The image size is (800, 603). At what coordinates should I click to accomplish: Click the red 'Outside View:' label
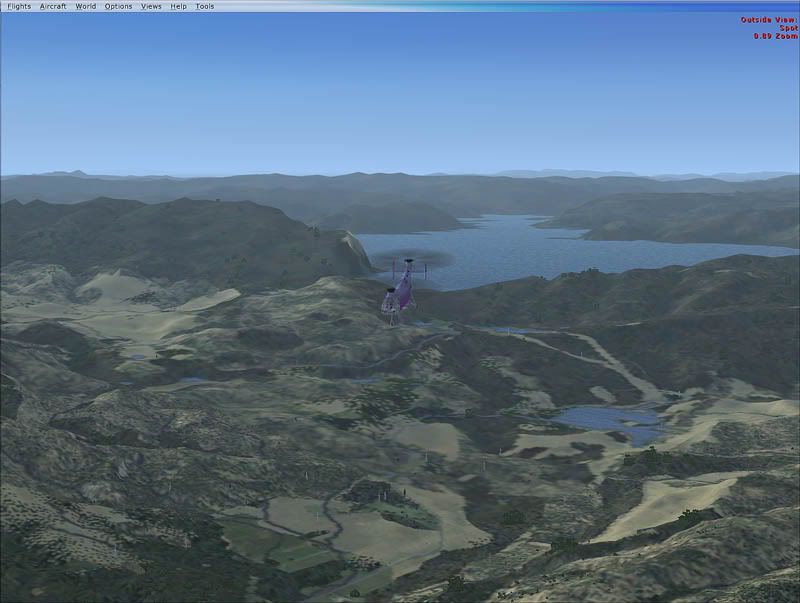pyautogui.click(x=768, y=20)
